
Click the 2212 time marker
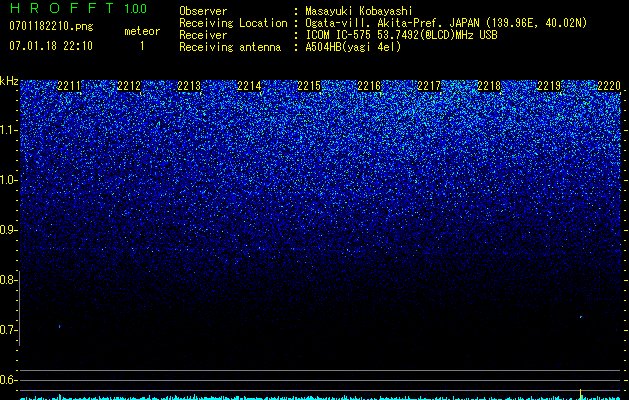tap(129, 86)
